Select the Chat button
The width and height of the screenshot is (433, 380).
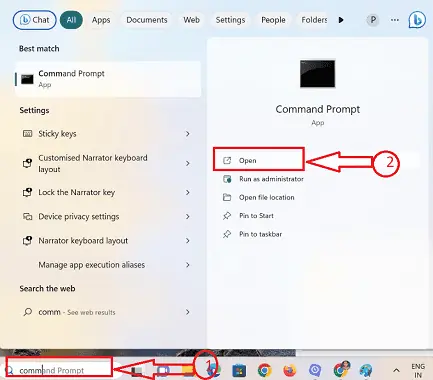tap(34, 20)
